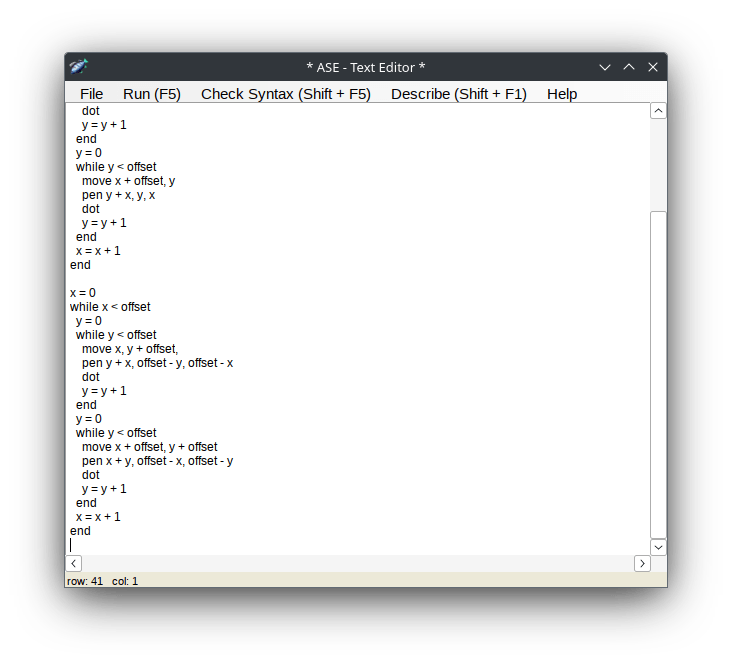Click the vertical scrollbar down arrow
This screenshot has height=664, width=732.
[x=658, y=547]
